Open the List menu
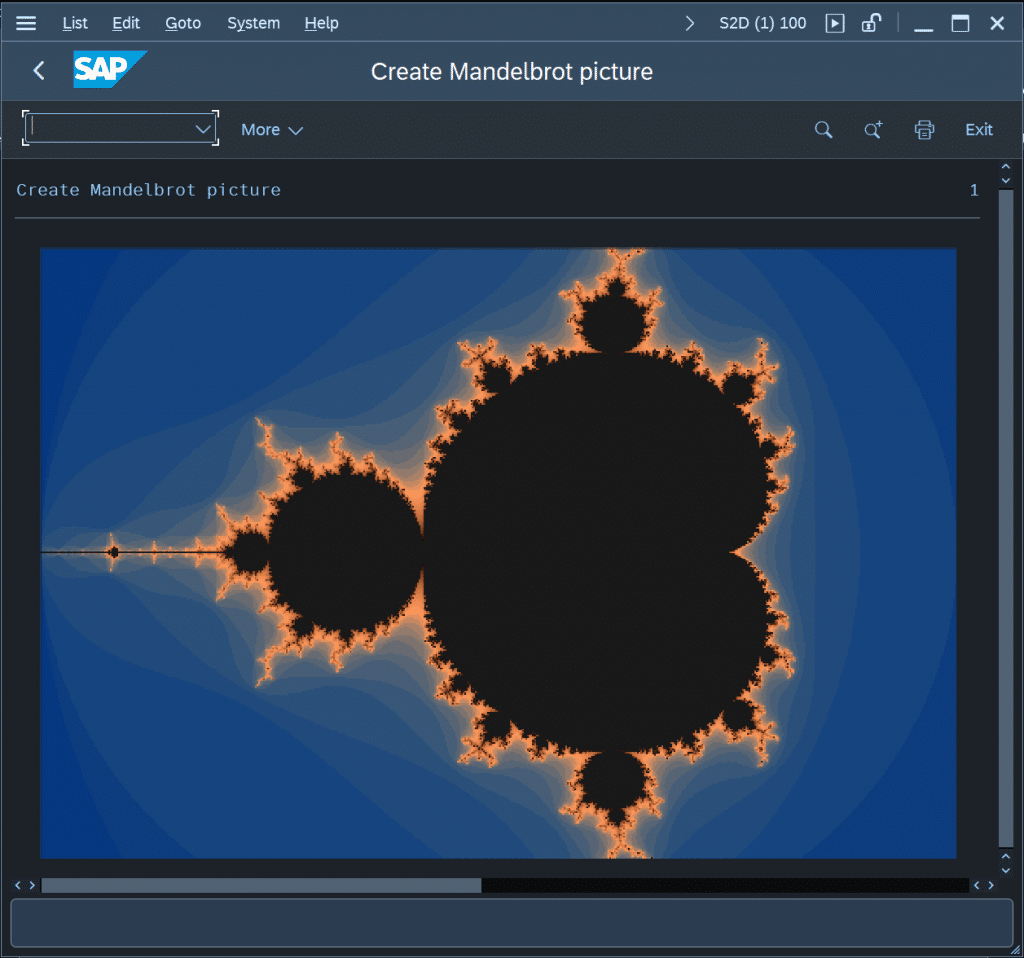1024x958 pixels. tap(75, 22)
